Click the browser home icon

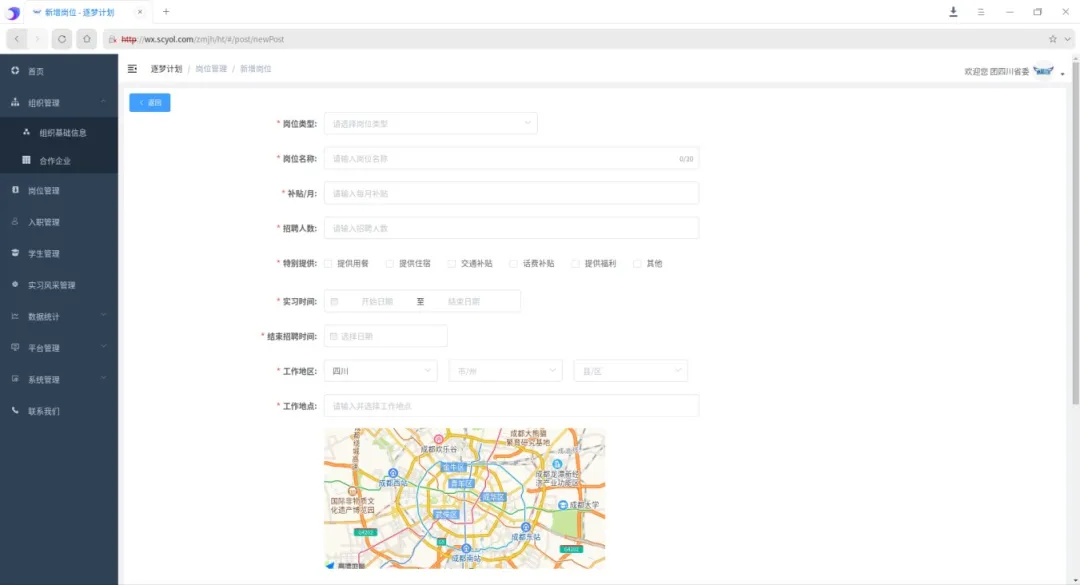pos(87,38)
